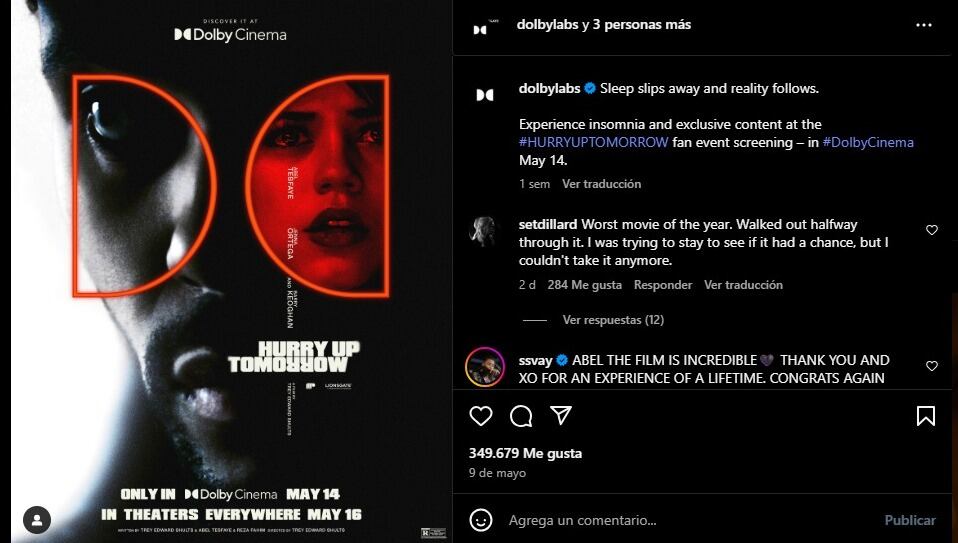
Task: Open the #HURRYUPTOMORROW hashtag
Action: click(593, 142)
